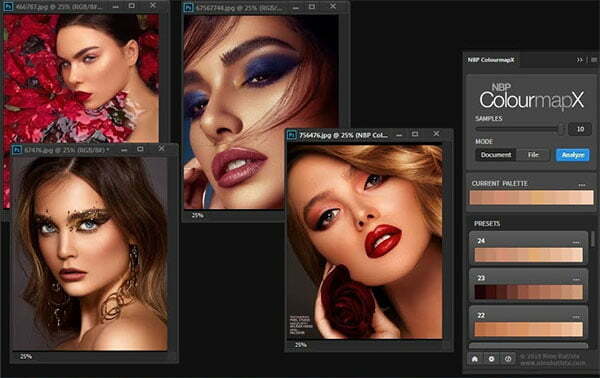Screen dimensions: 600x378
Task: Click the 756476.jpg image canvas with red lips
Action: click(365, 242)
